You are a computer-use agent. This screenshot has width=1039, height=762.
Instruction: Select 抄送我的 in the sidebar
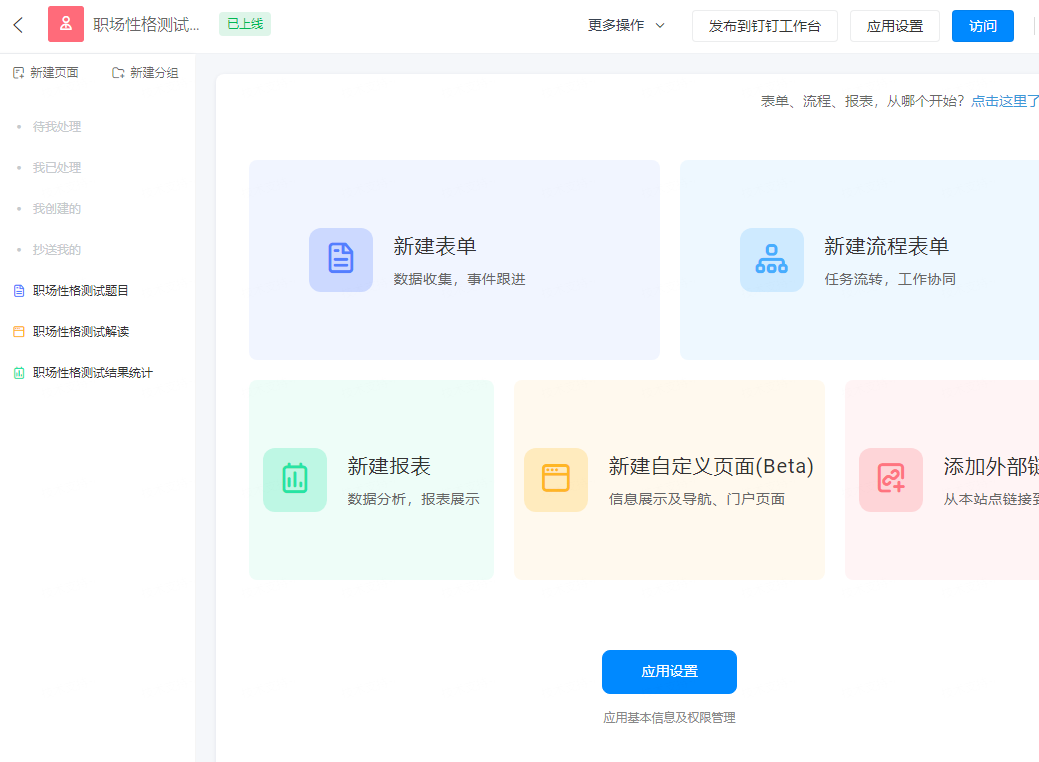click(x=57, y=250)
